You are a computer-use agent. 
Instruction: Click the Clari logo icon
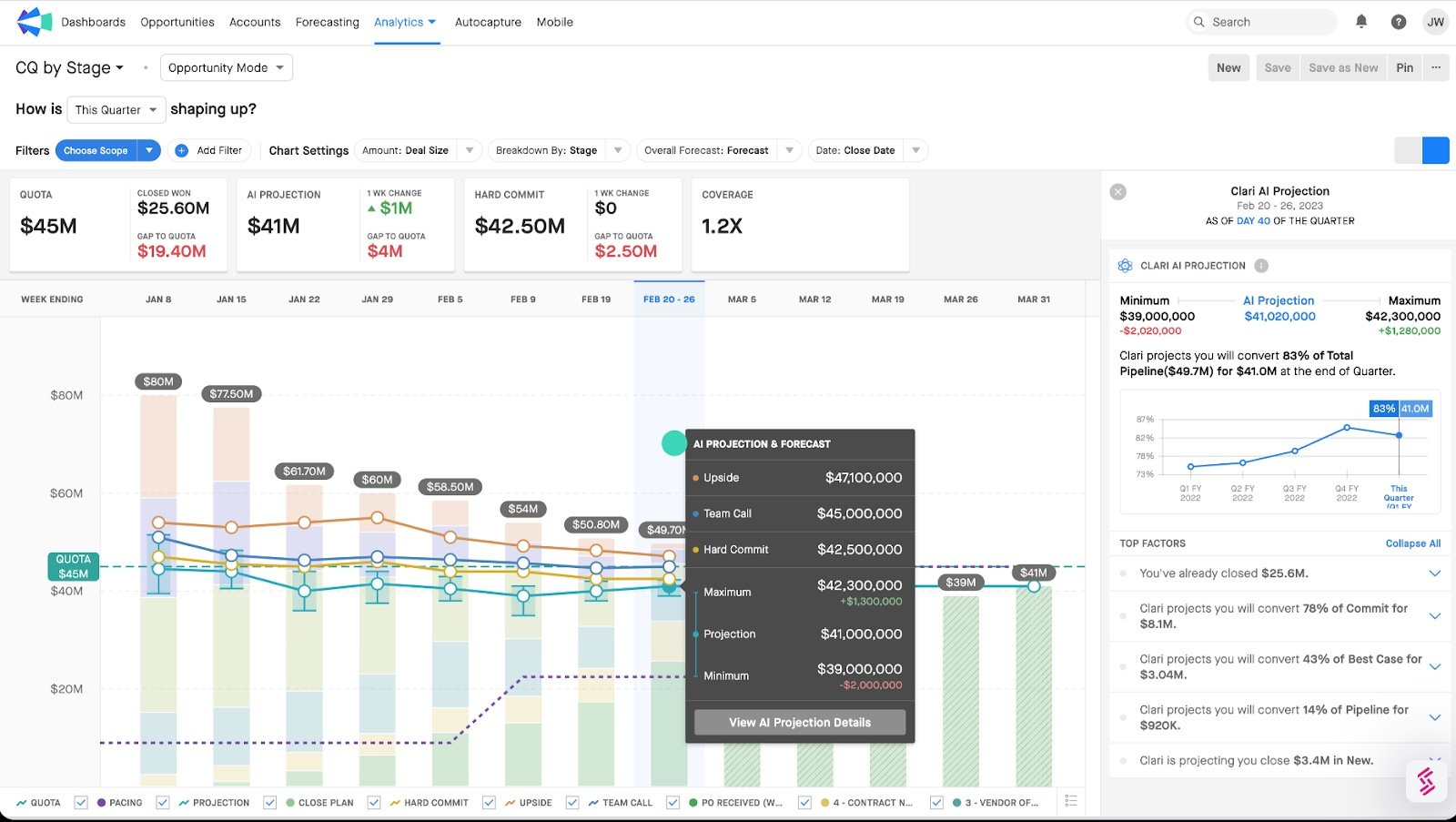pyautogui.click(x=34, y=22)
